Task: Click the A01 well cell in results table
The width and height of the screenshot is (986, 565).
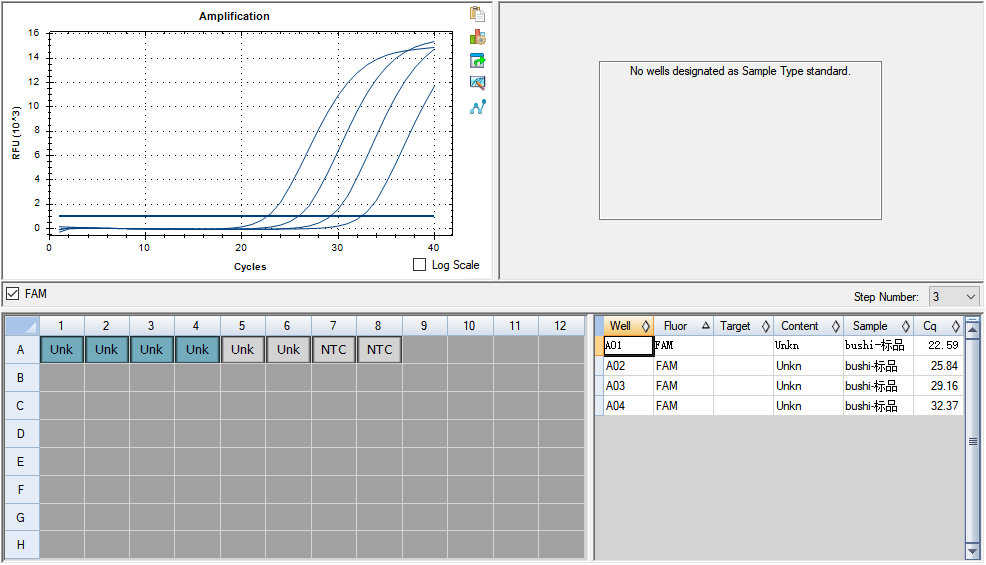Action: point(628,345)
